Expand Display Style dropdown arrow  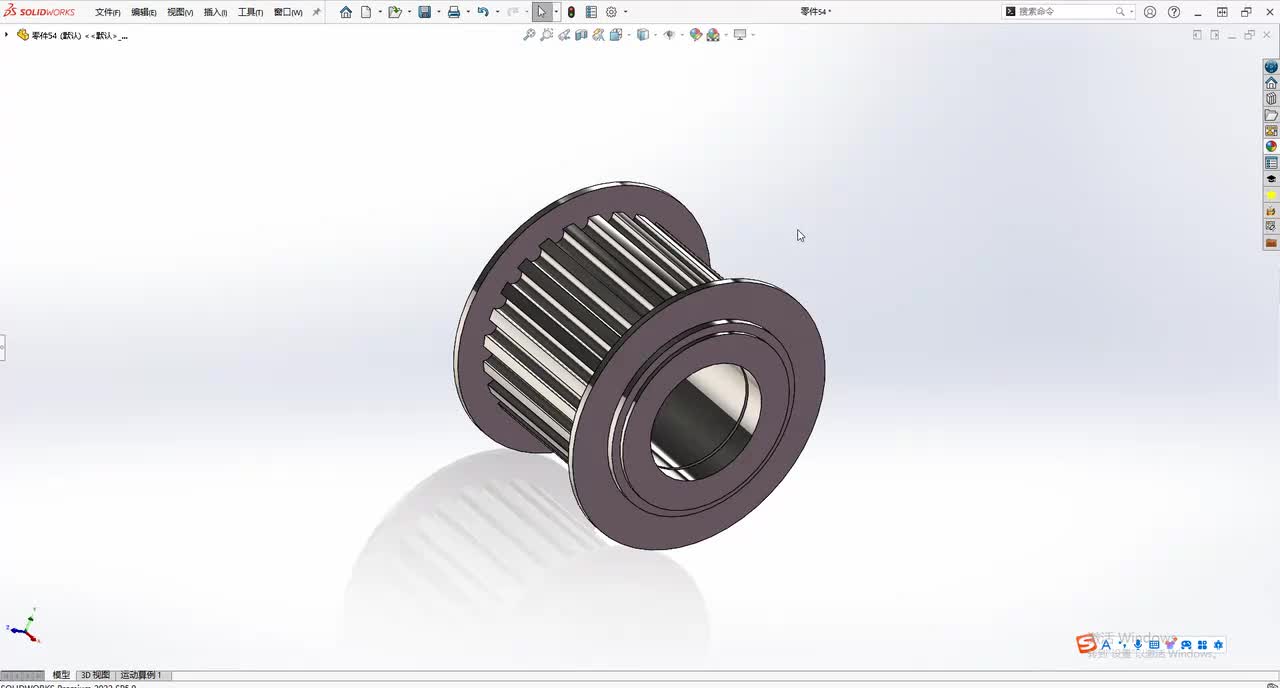click(x=655, y=35)
